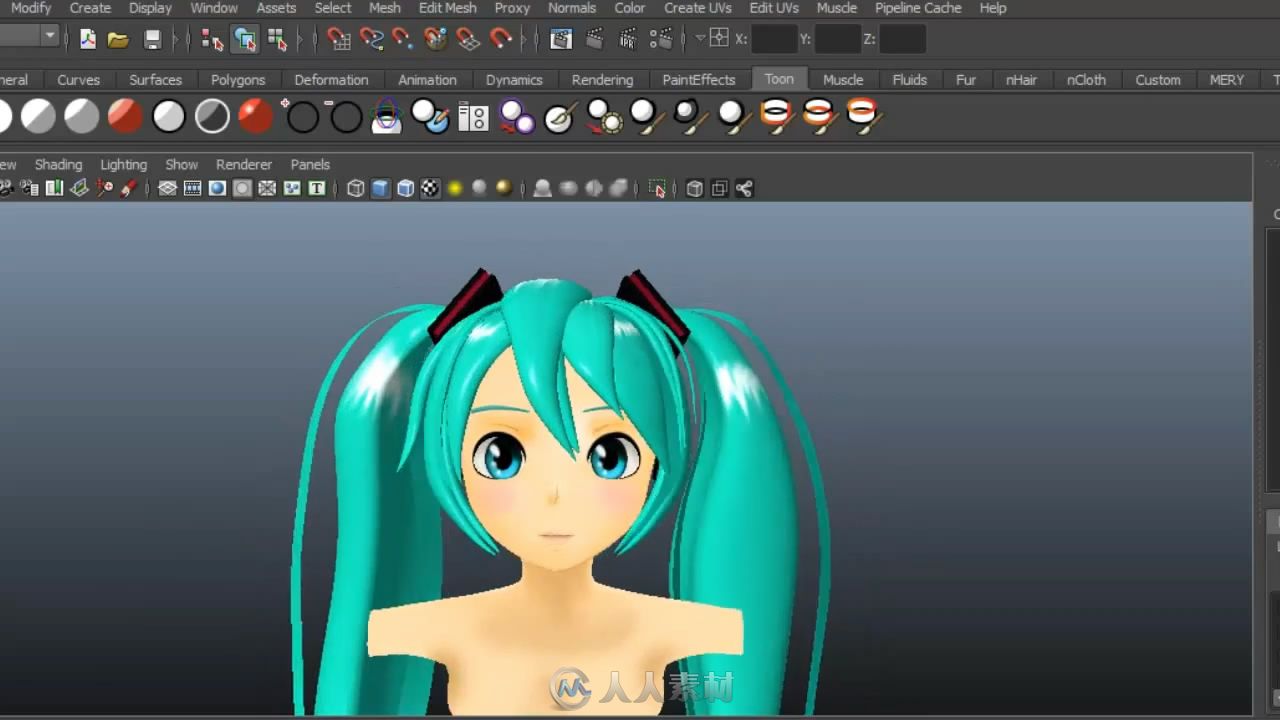Click the Z coordinate input field

coord(902,40)
